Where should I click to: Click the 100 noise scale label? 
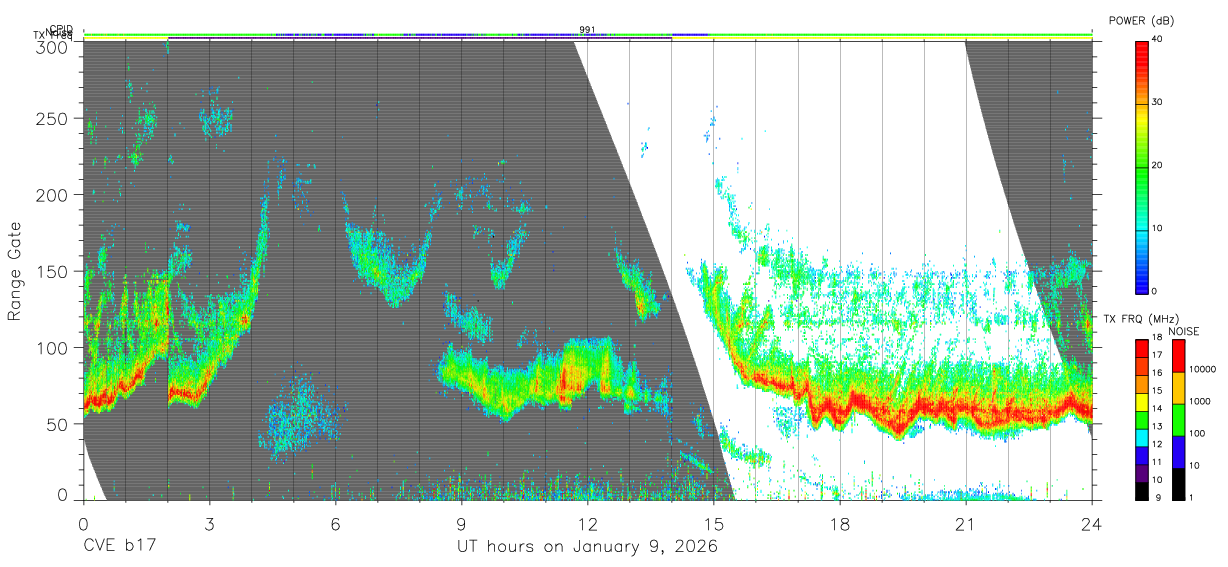click(x=1198, y=433)
